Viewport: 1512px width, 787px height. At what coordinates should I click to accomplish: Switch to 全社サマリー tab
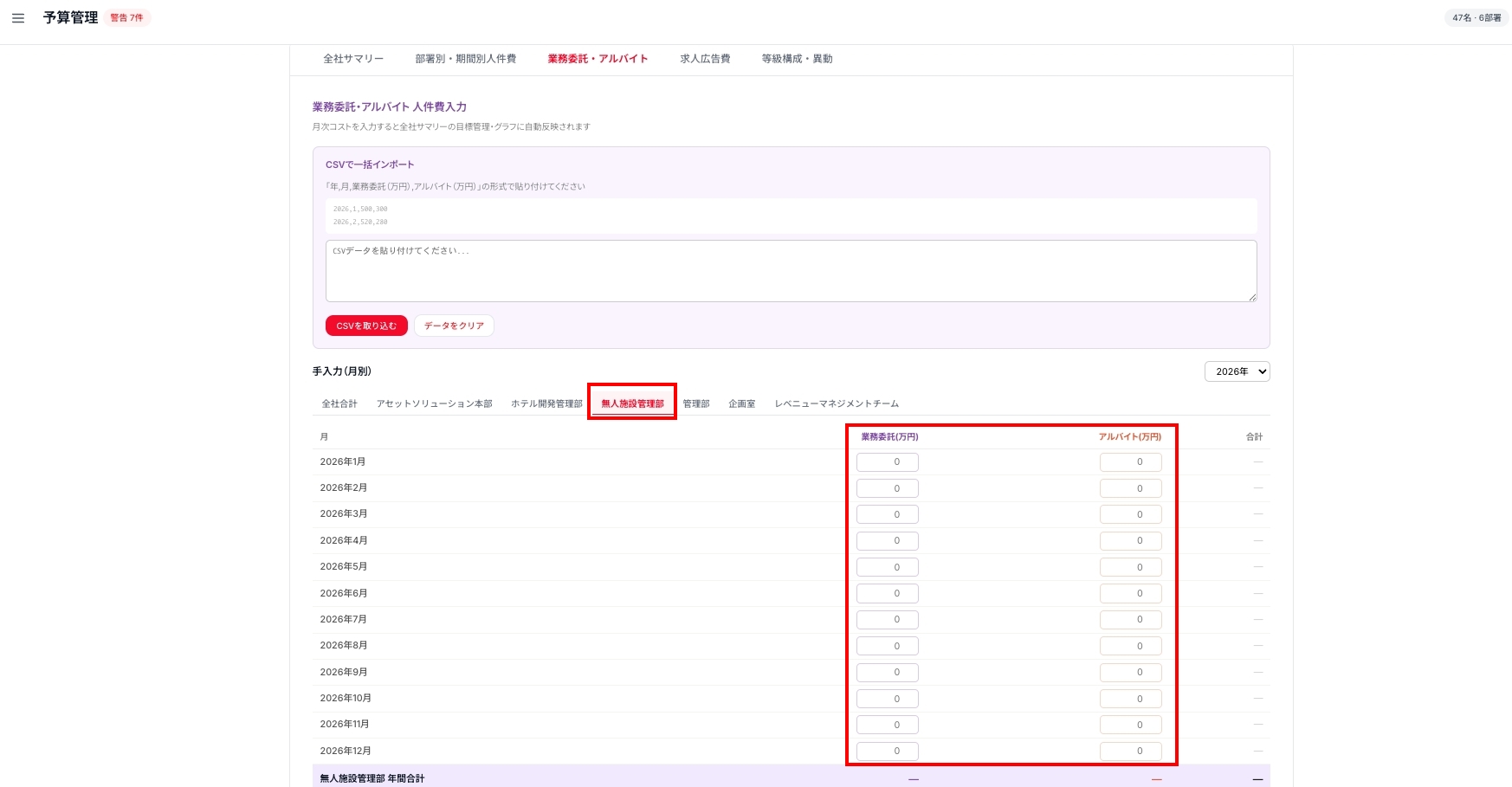click(353, 59)
